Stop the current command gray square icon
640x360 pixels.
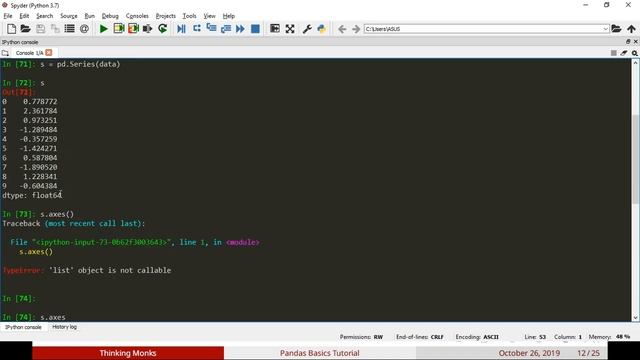tap(613, 53)
